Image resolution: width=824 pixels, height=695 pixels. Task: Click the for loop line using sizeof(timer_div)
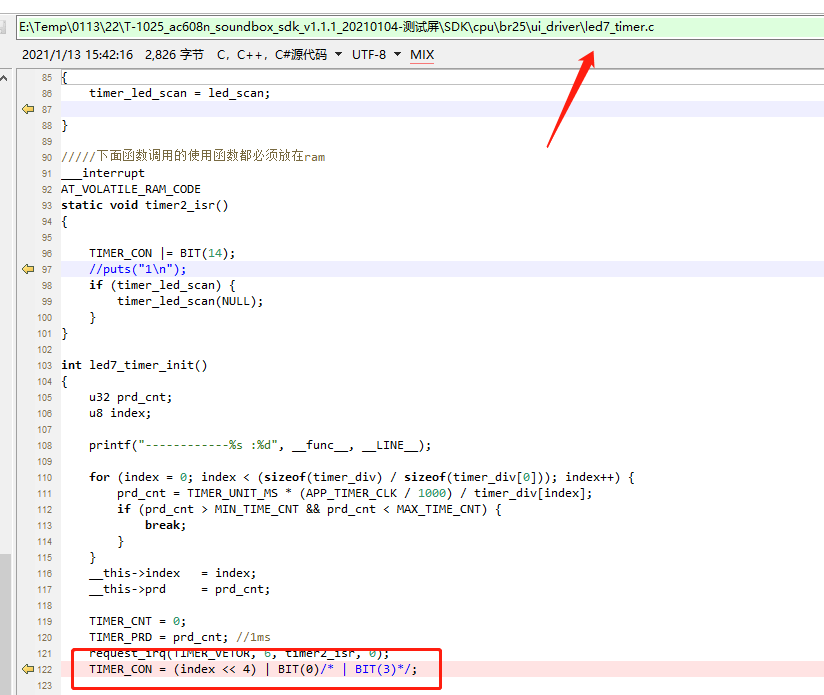(362, 478)
